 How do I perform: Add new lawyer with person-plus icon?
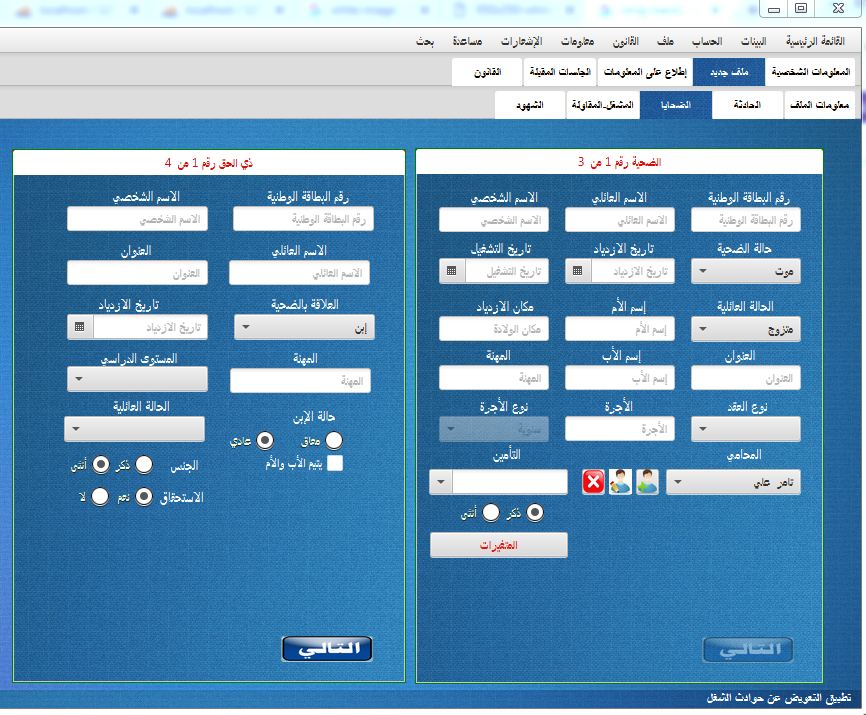coord(647,482)
